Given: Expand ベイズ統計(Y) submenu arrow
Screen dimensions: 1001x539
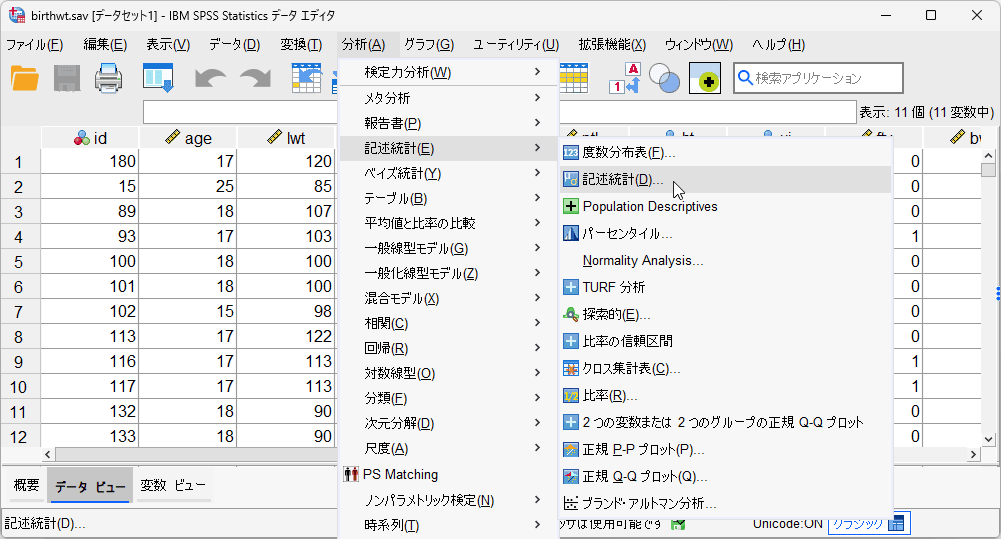Looking at the screenshot, I should tap(538, 173).
